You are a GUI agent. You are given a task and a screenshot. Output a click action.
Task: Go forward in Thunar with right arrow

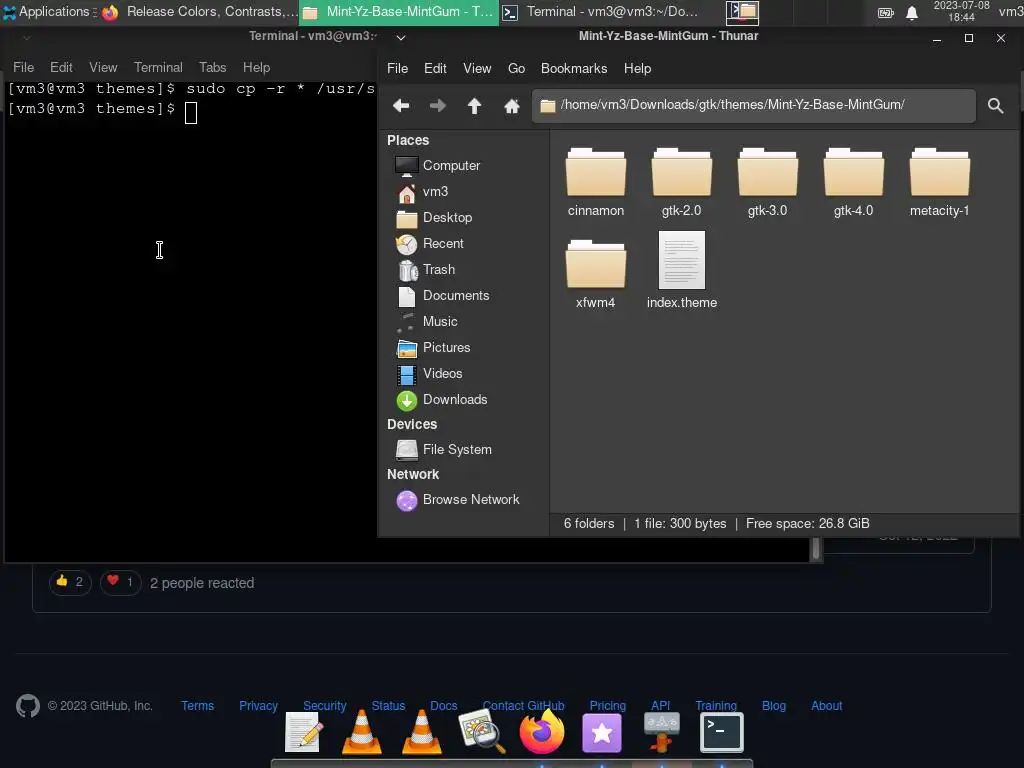click(x=438, y=105)
